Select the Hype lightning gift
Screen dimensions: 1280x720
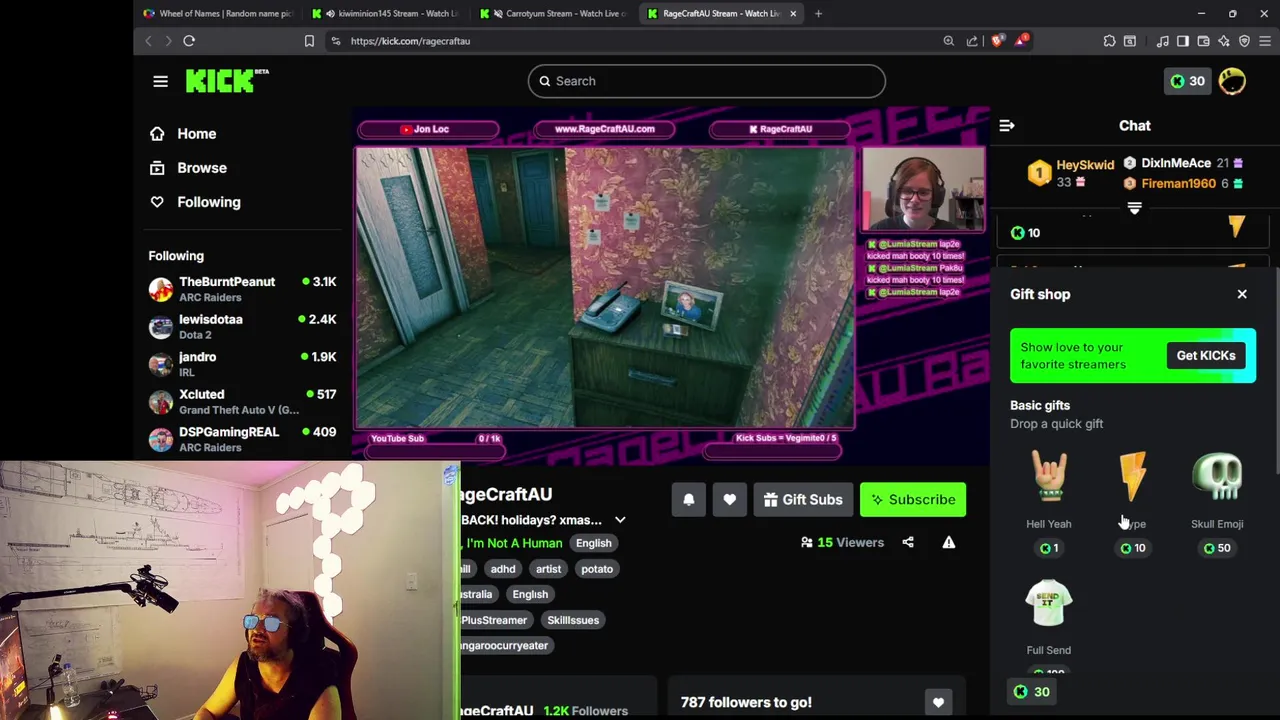pos(1133,501)
